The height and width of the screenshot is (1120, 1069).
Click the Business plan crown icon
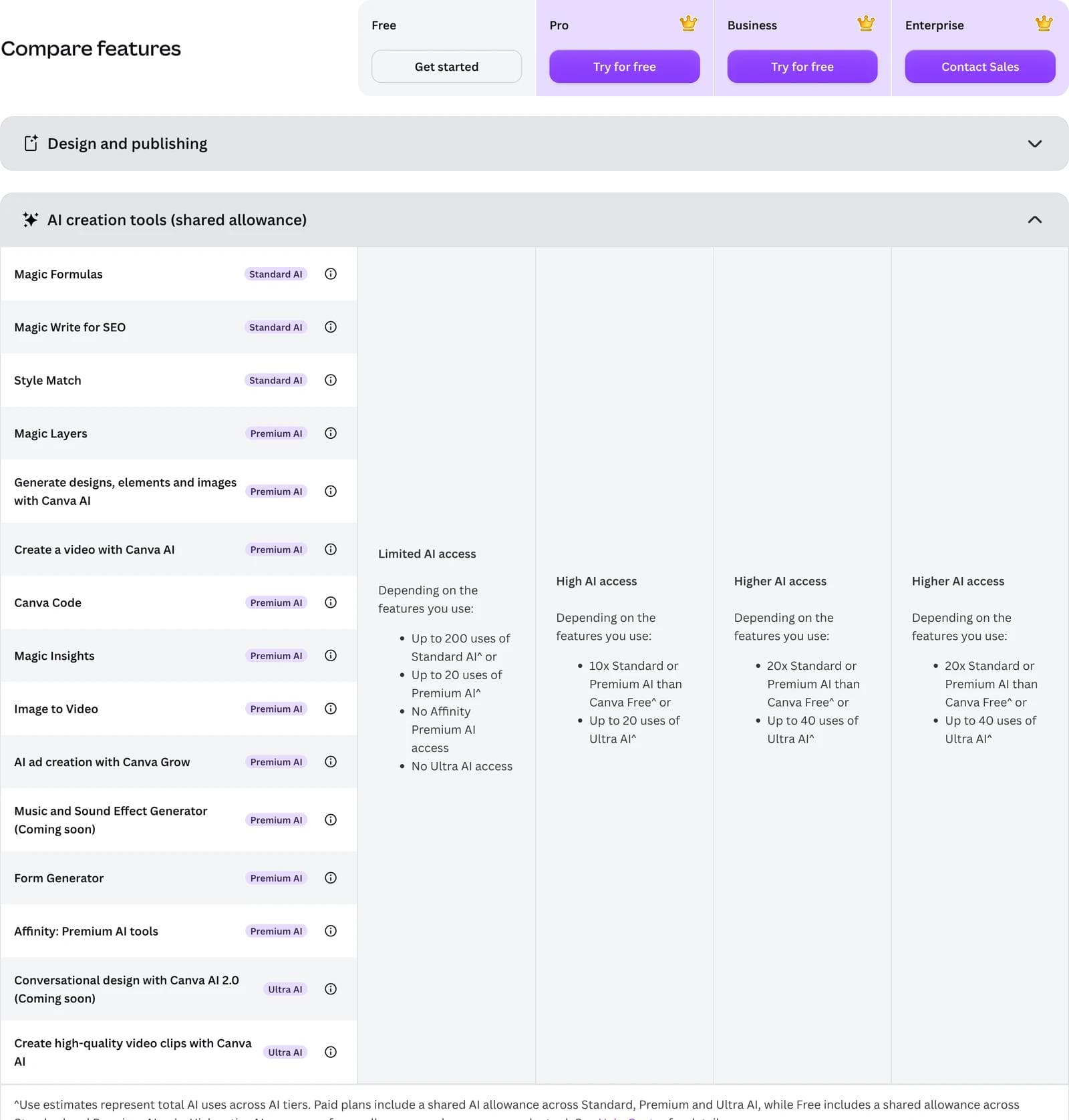[x=866, y=24]
